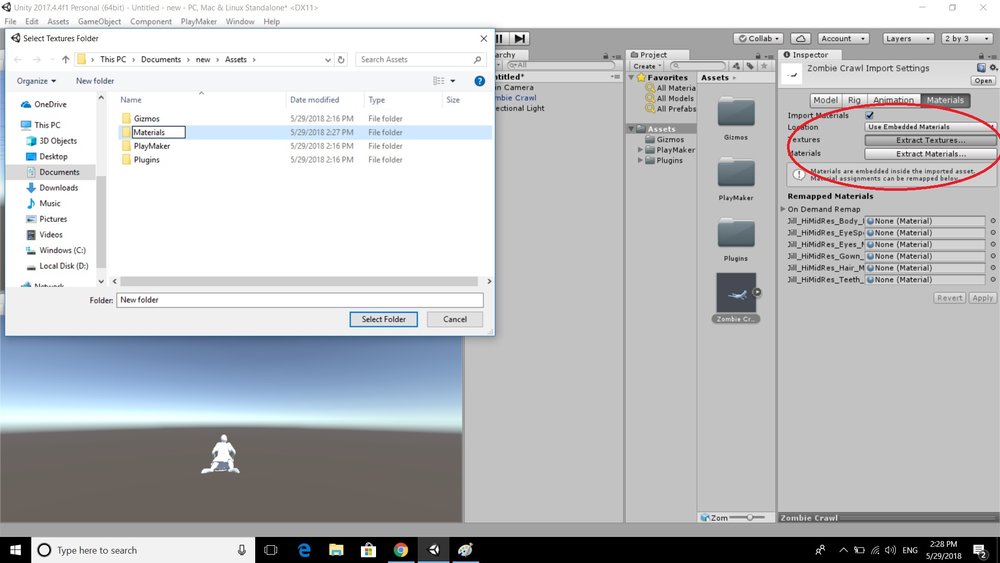The image size is (1000, 563).
Task: Click the cloud Services icon
Action: pyautogui.click(x=800, y=38)
